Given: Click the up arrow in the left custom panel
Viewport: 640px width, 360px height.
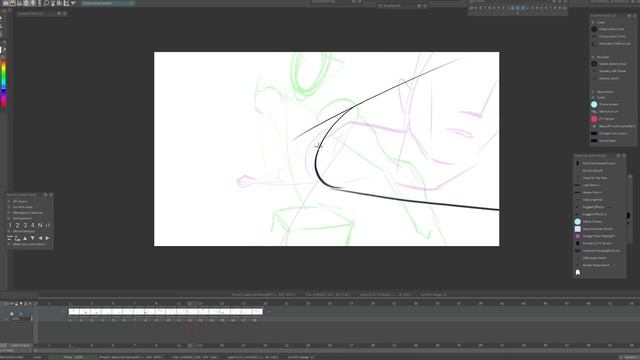Looking at the screenshot, I should [25, 238].
